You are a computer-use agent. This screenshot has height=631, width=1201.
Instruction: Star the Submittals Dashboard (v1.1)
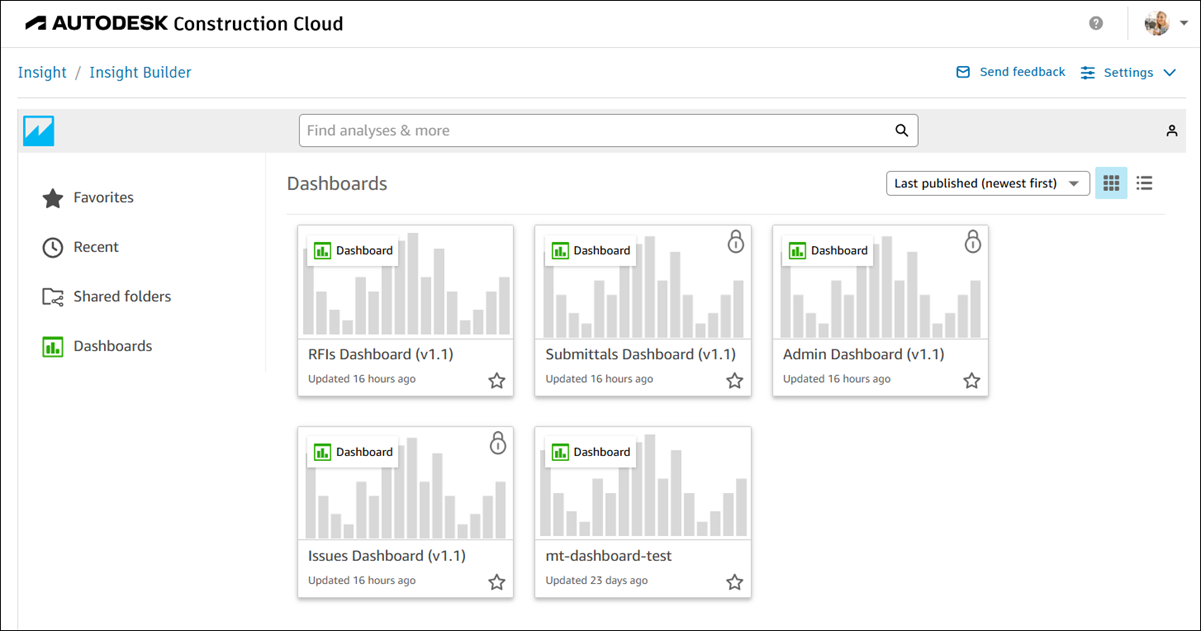(734, 380)
